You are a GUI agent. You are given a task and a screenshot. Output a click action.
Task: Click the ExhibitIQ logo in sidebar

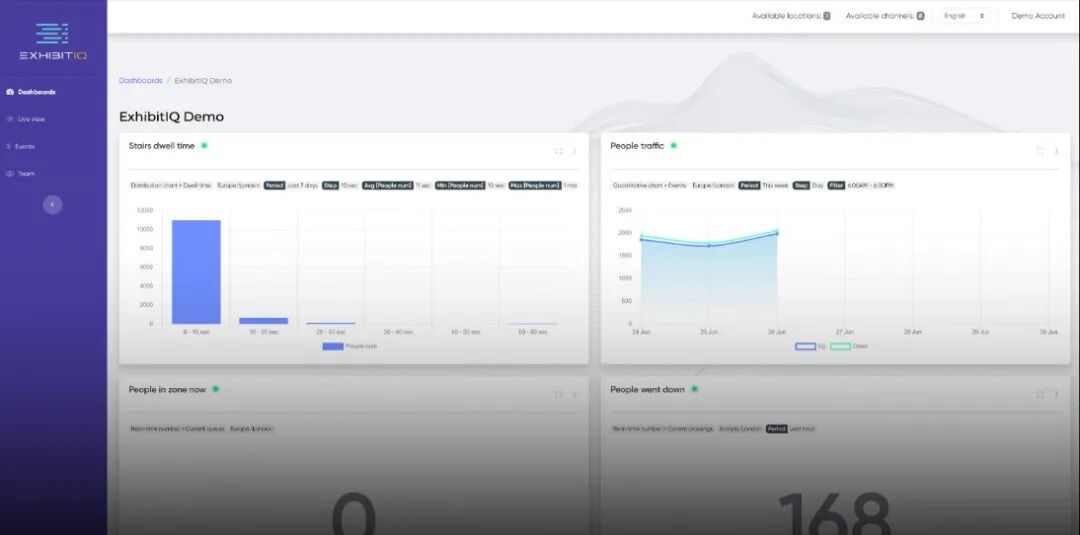coord(53,41)
